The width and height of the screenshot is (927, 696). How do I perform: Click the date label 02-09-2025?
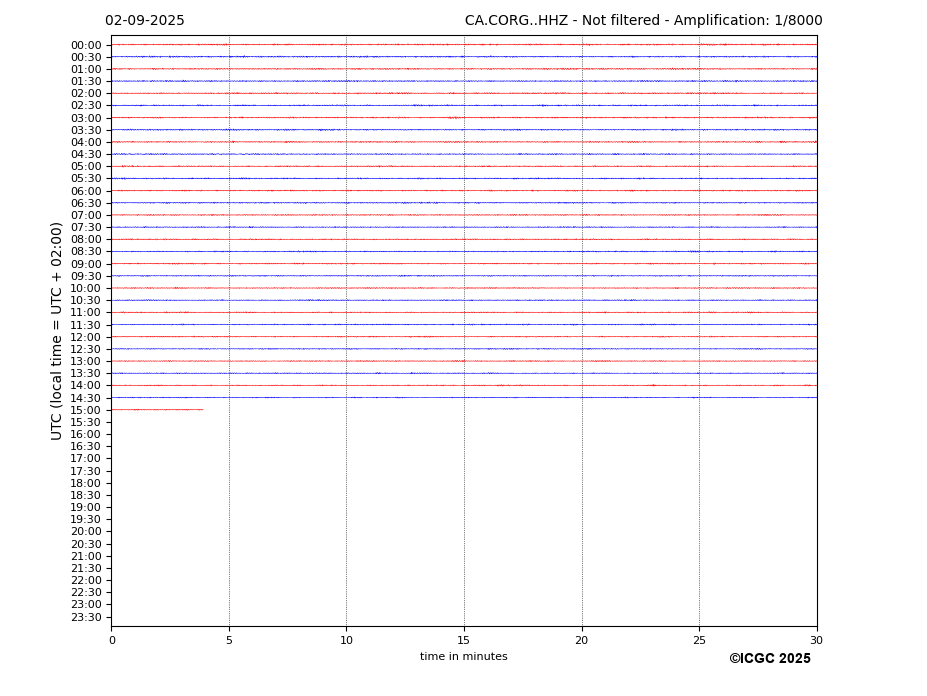(x=145, y=21)
